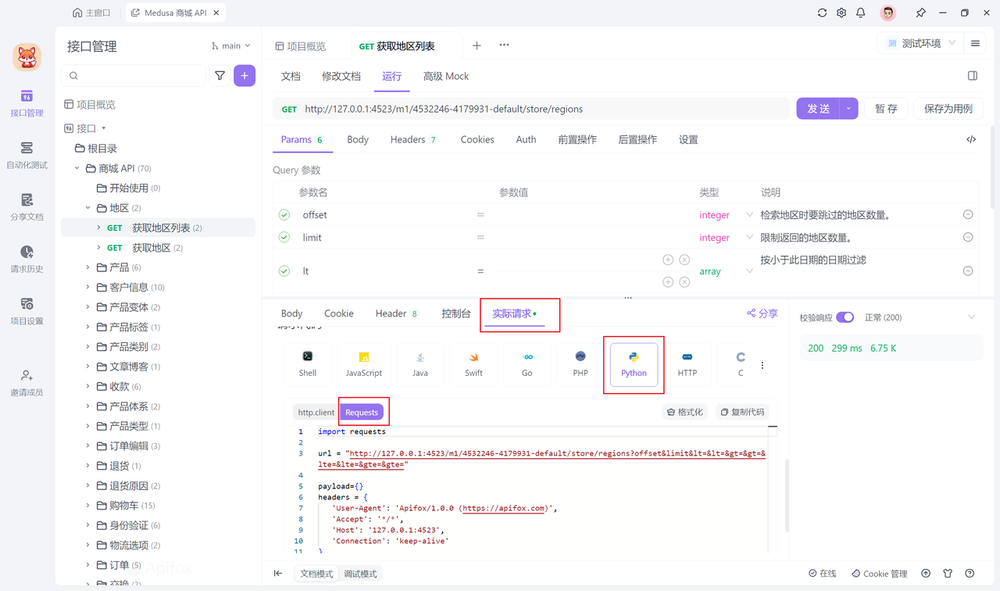View the 请求历史 panel
The image size is (1000, 591).
(x=27, y=256)
